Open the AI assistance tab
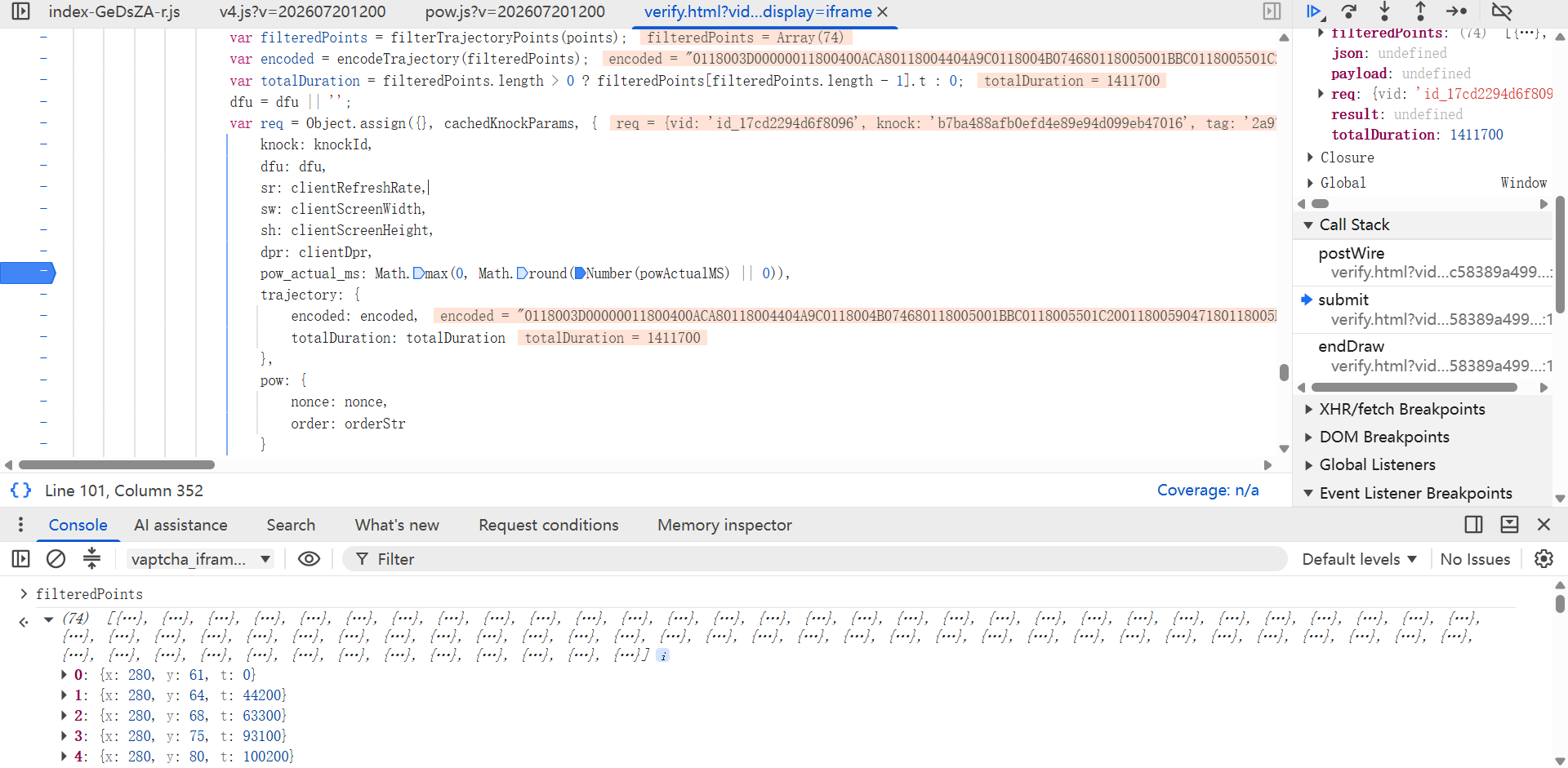Image resolution: width=1568 pixels, height=768 pixels. click(x=180, y=525)
